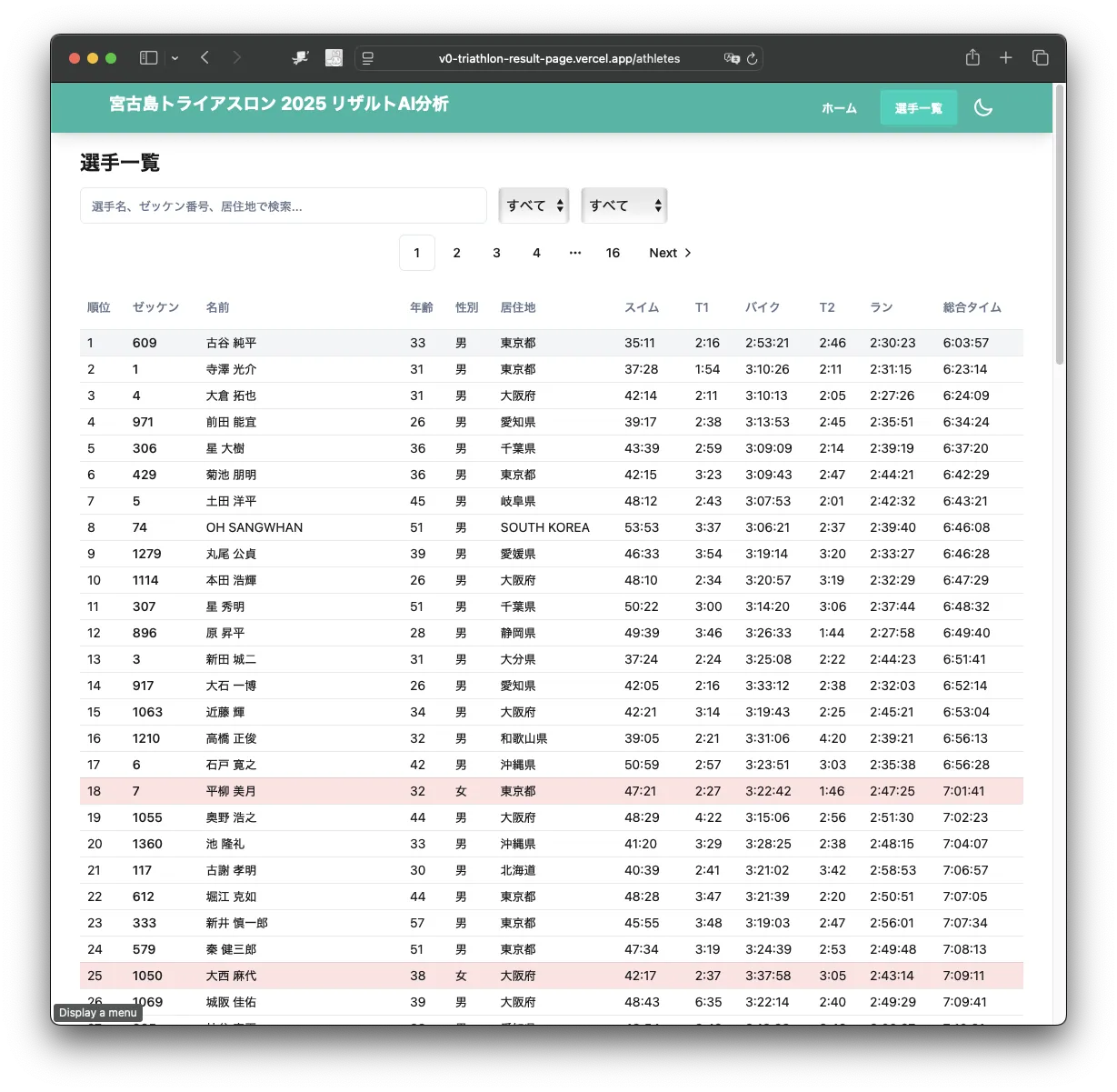Select the 選手一覧 nav tab
This screenshot has height=1092, width=1117.
pyautogui.click(x=918, y=108)
